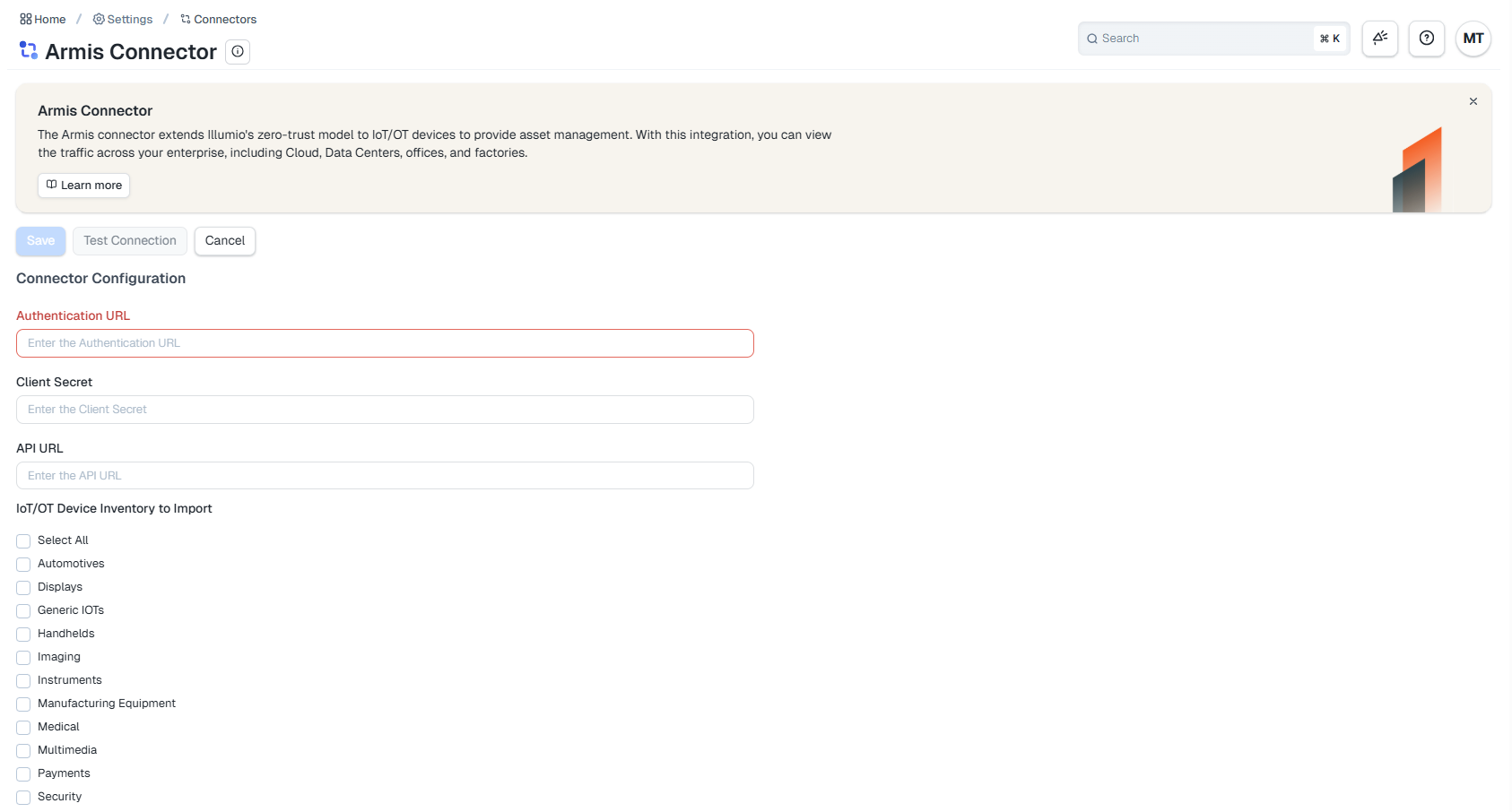This screenshot has height=812, width=1512.
Task: Click the API URL label
Action: click(40, 448)
